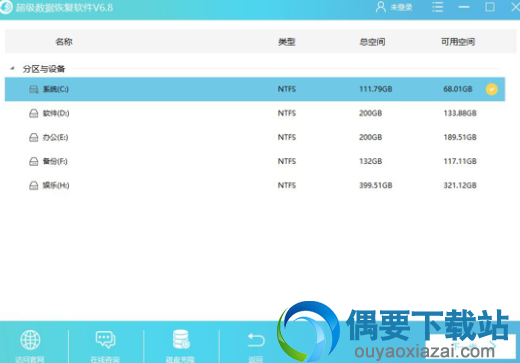Screen dimensions: 520x363
Task: Click the 132GB total space value
Action: tap(371, 161)
